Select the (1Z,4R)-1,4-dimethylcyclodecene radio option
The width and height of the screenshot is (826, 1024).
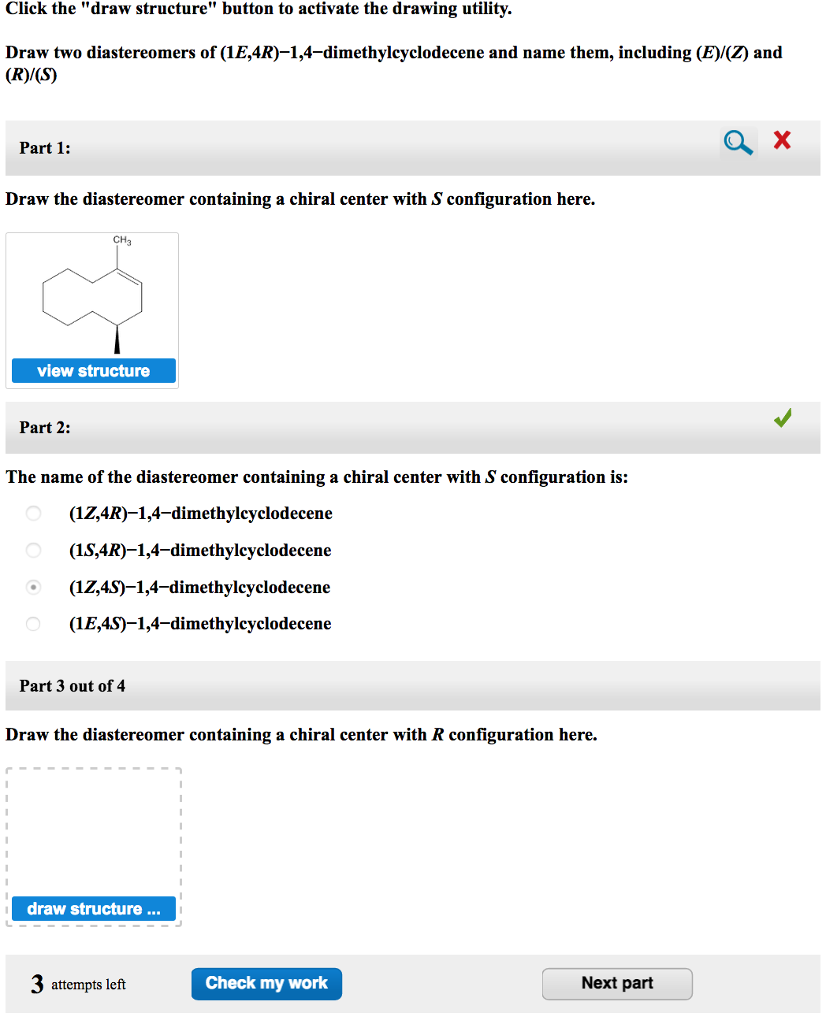[x=33, y=514]
